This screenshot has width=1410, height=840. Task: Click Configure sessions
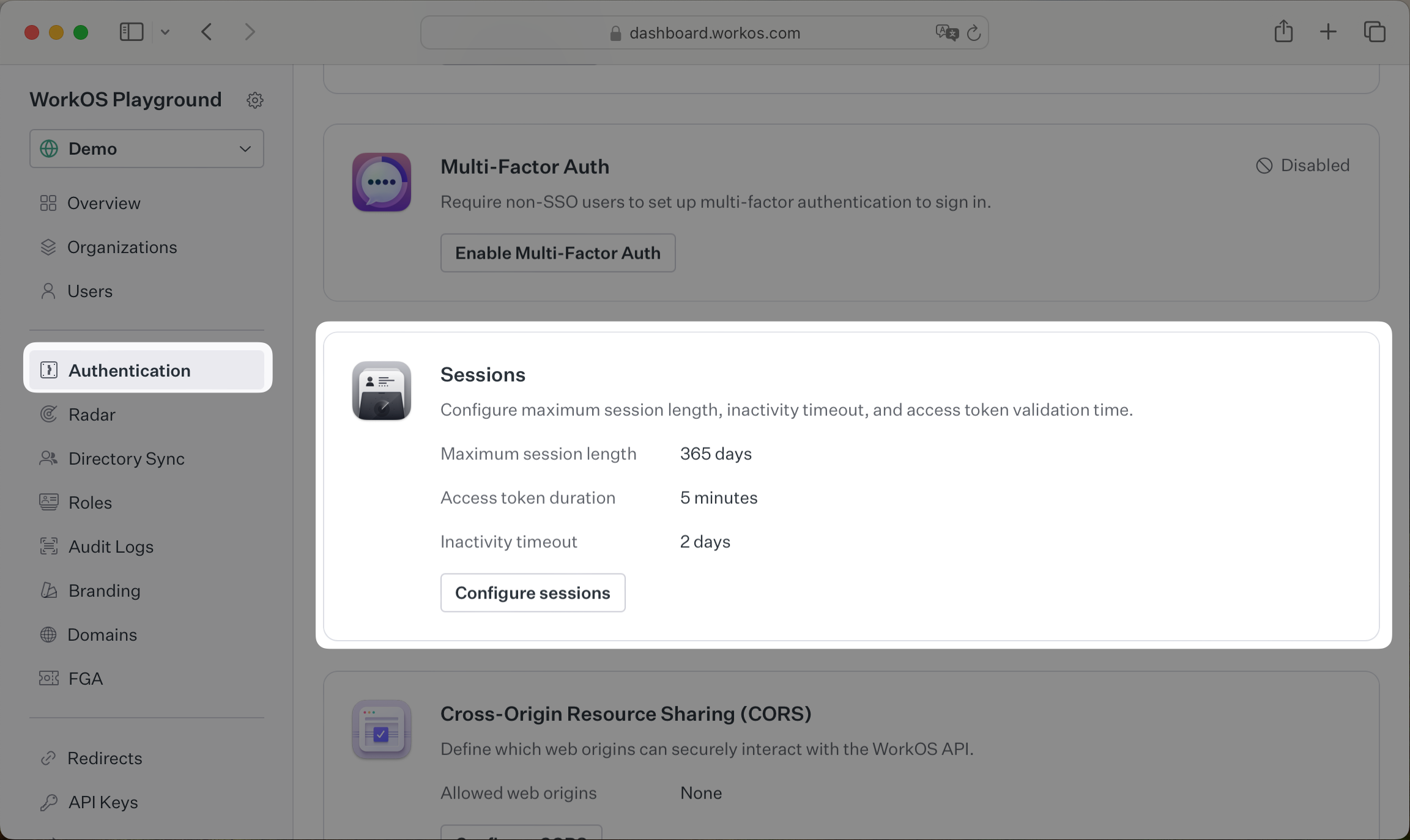[532, 592]
